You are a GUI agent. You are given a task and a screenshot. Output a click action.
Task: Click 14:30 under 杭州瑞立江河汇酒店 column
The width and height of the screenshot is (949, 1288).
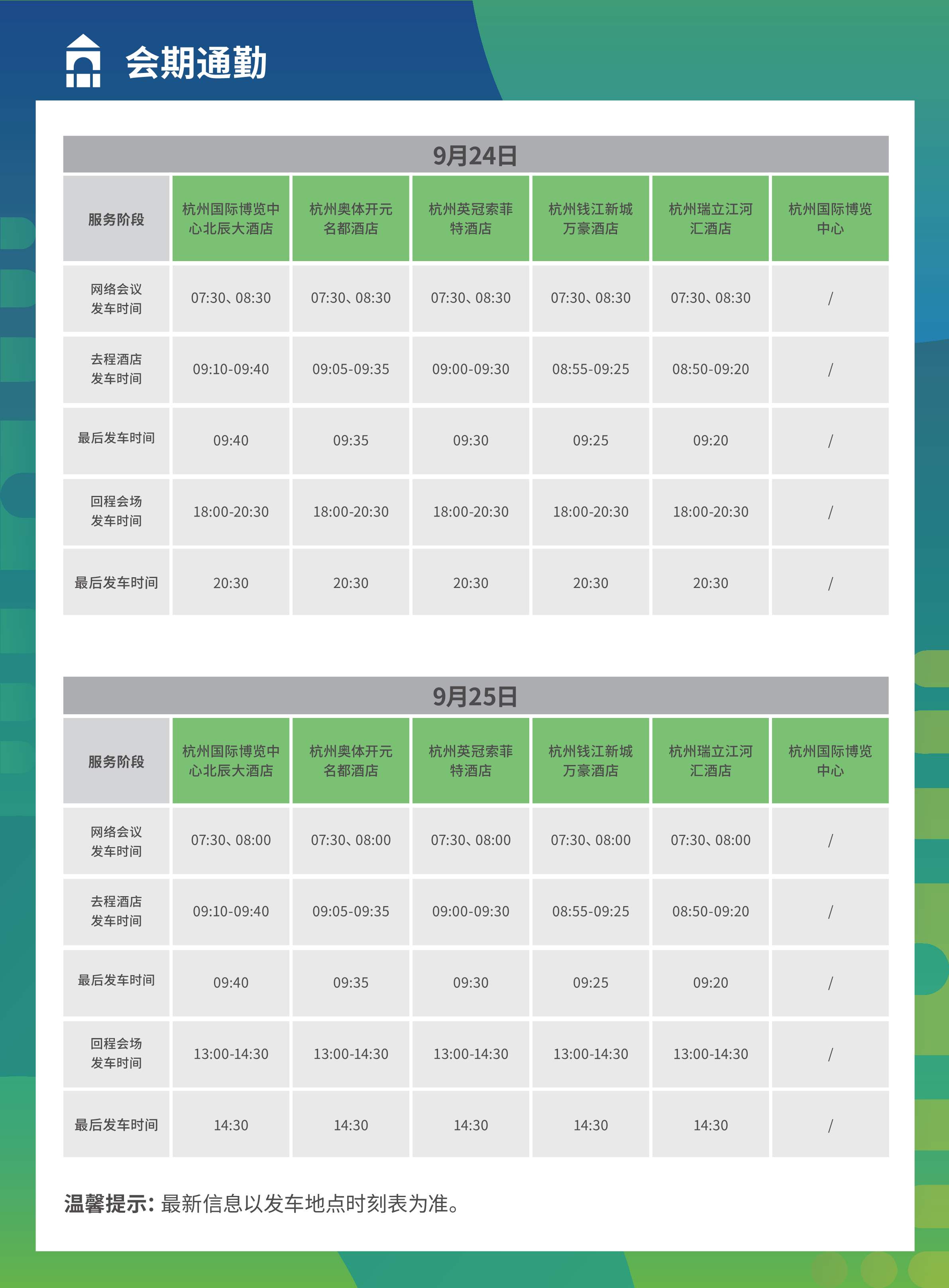711,1125
